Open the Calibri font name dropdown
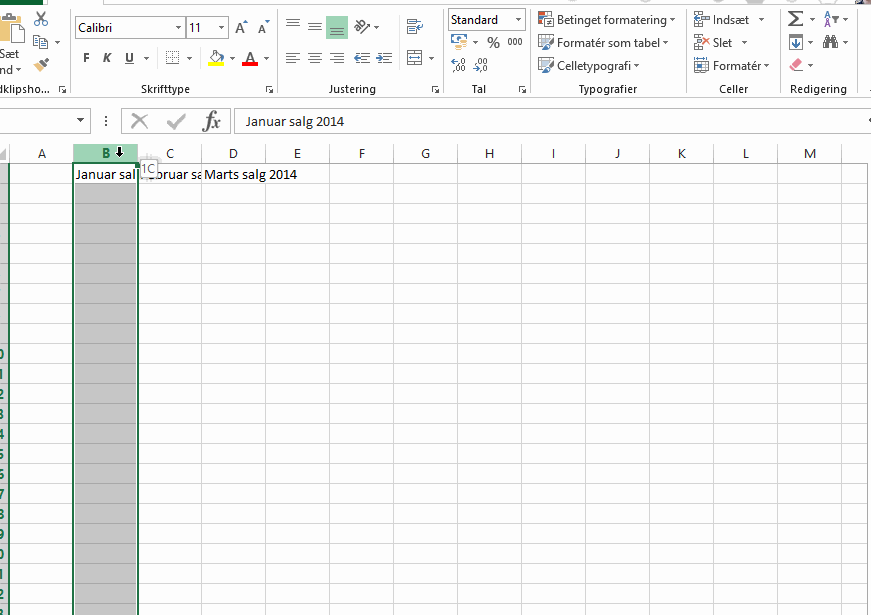The image size is (871, 615). [129, 28]
